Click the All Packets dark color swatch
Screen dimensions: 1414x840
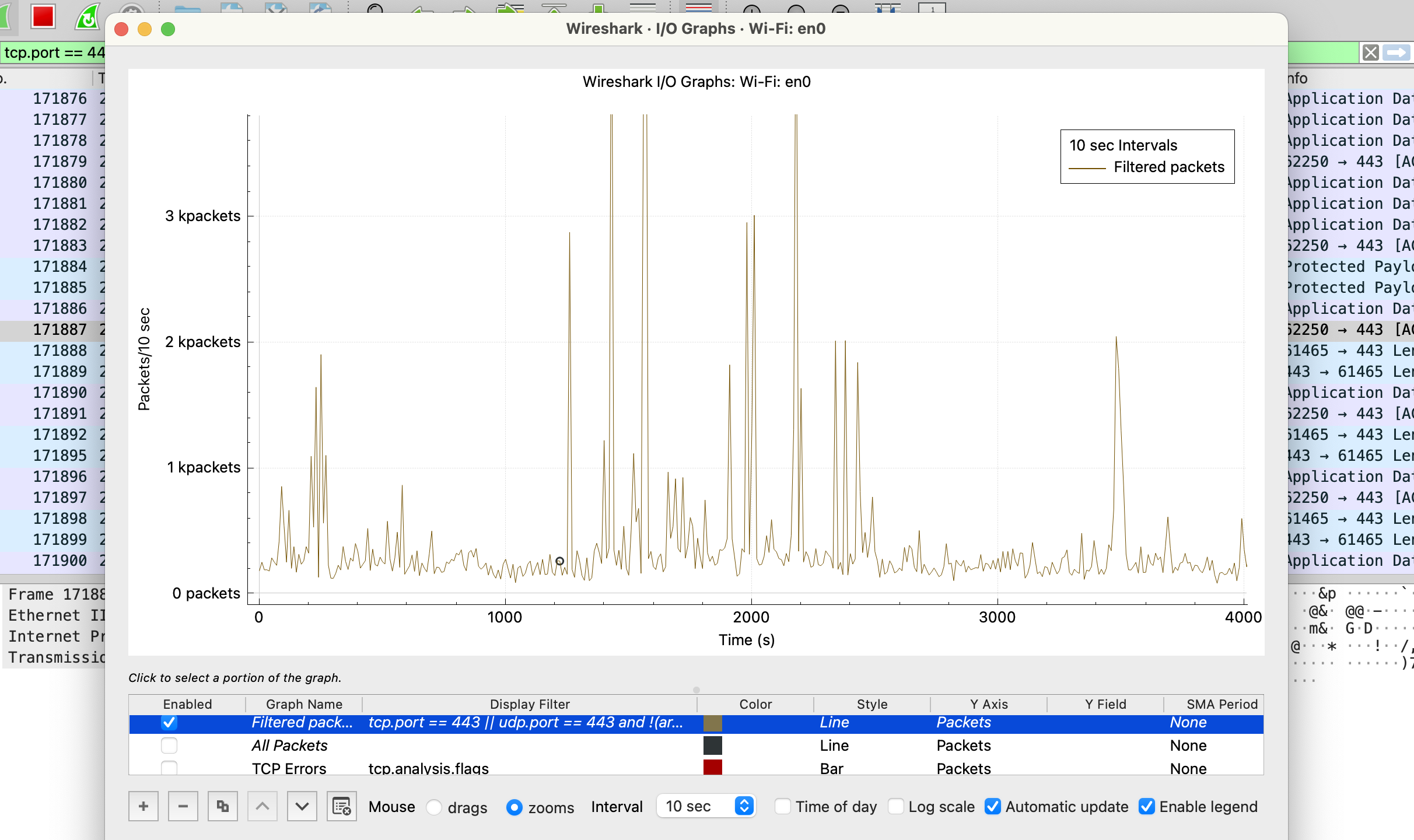(x=712, y=745)
